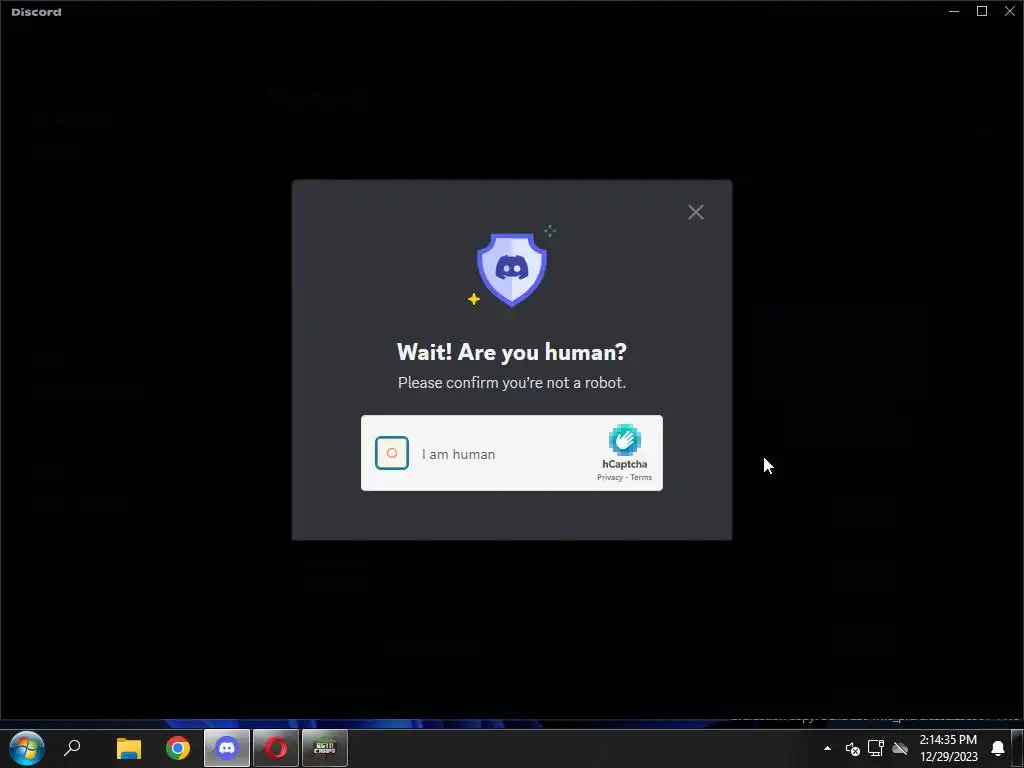Click the 'I am human' label text
This screenshot has width=1024, height=768.
click(x=458, y=454)
